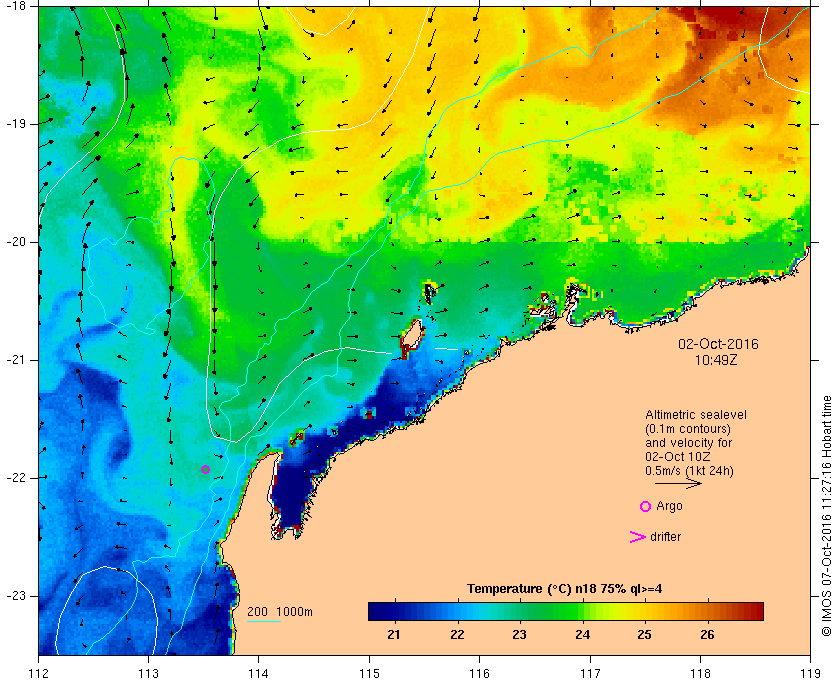
Task: Click the '200 1000m' depth contour label
Action: (x=280, y=612)
